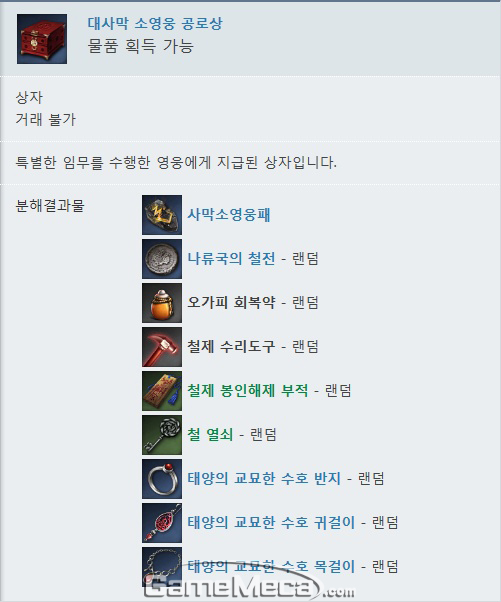This screenshot has height=602, width=501.
Task: Select the 철제 수리도구 item name
Action: click(231, 346)
